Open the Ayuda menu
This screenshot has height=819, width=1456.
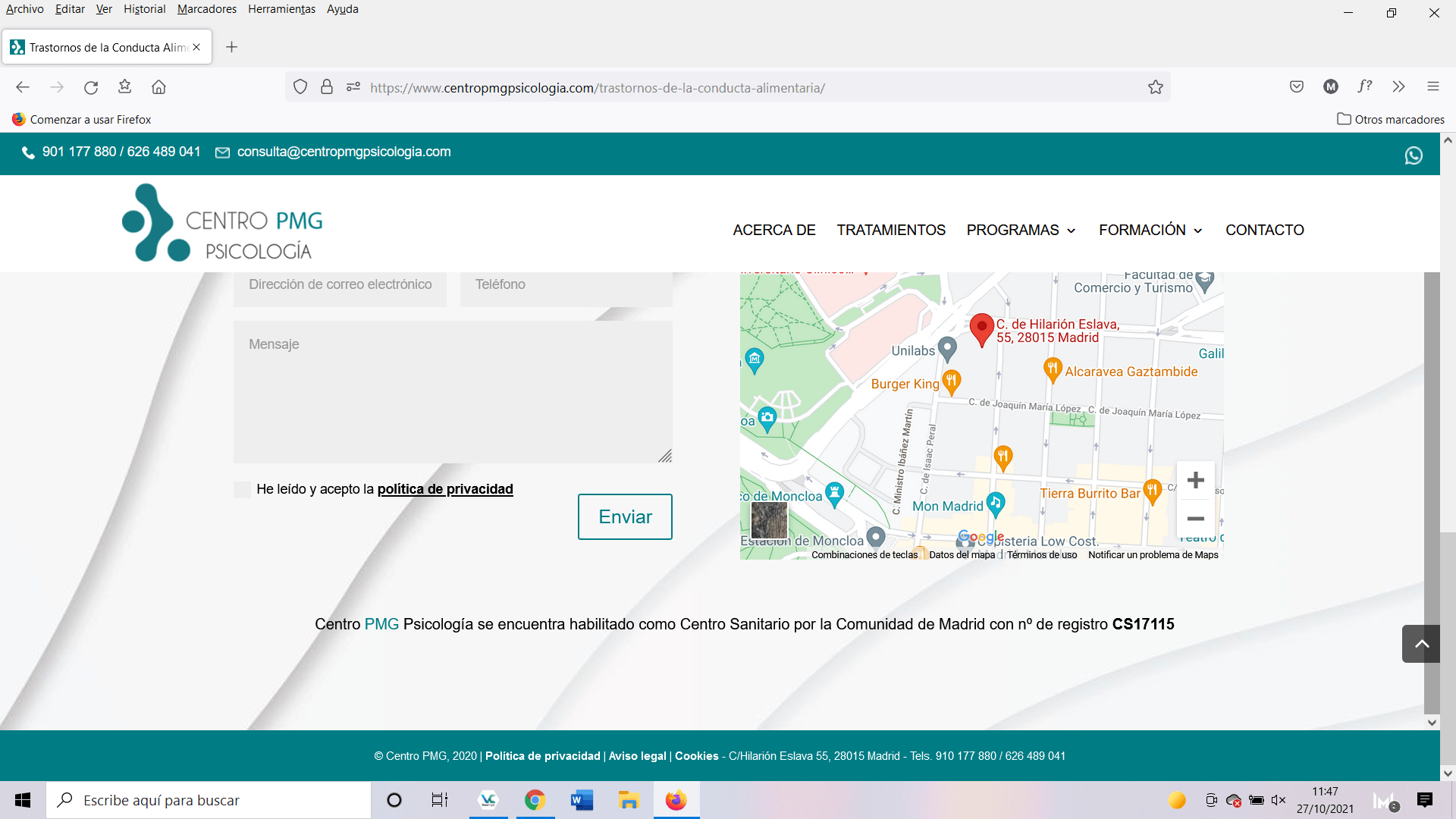(x=342, y=9)
